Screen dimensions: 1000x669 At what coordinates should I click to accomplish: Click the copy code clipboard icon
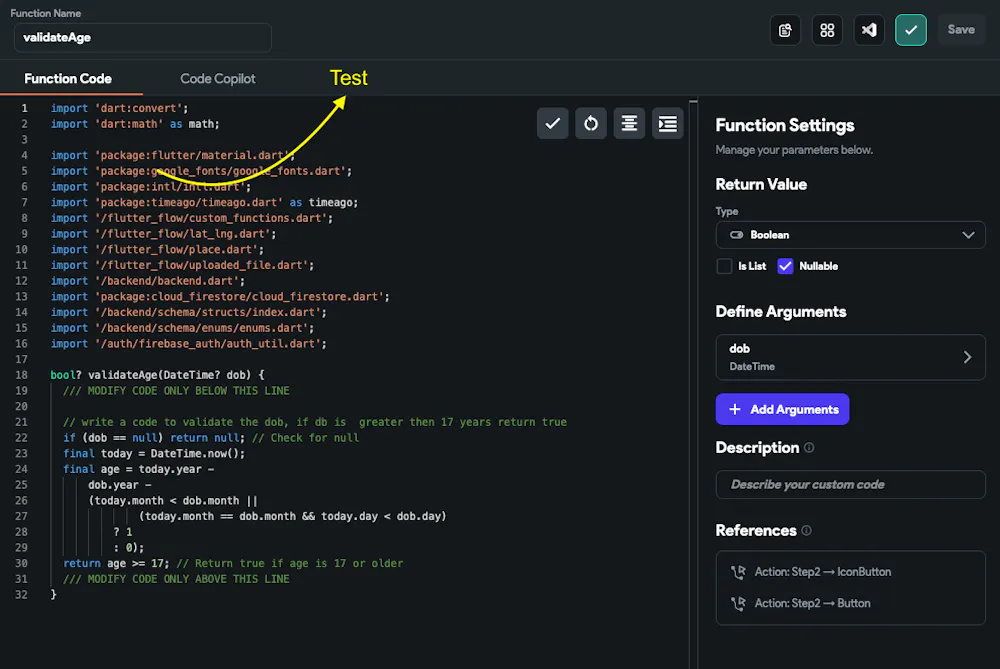785,30
